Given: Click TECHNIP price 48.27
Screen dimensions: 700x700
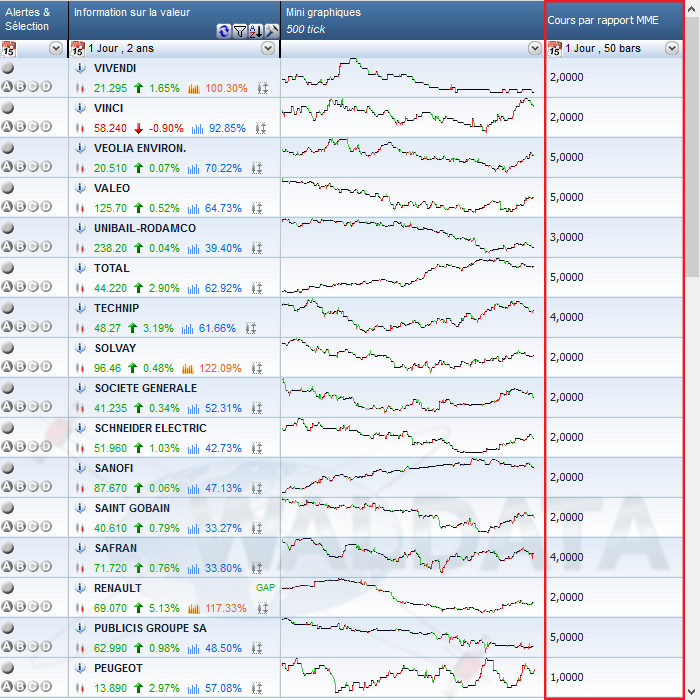Looking at the screenshot, I should click(107, 329).
